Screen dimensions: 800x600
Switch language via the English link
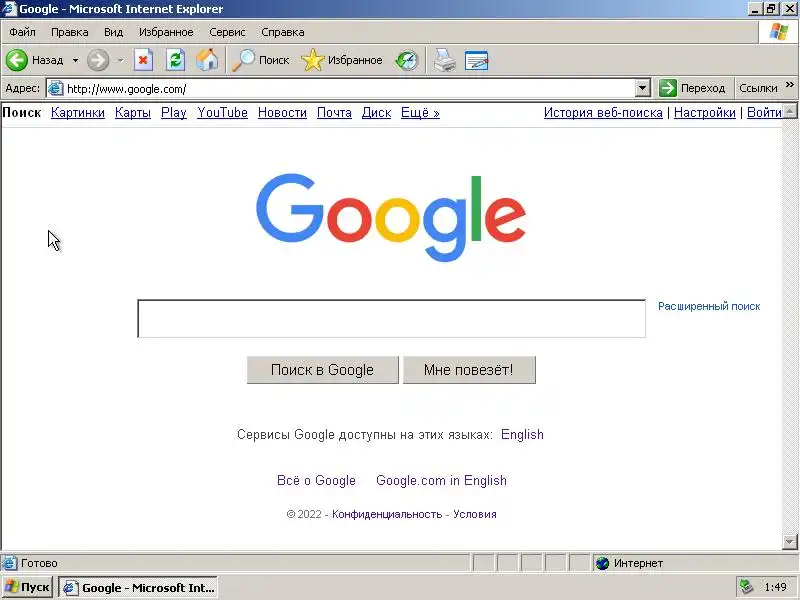coord(522,435)
